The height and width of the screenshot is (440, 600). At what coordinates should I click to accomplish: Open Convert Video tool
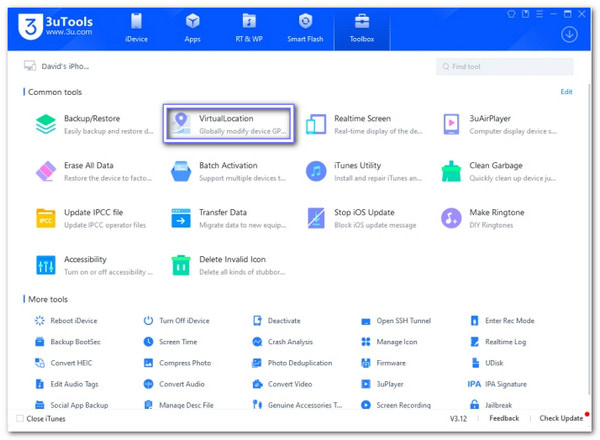(282, 384)
